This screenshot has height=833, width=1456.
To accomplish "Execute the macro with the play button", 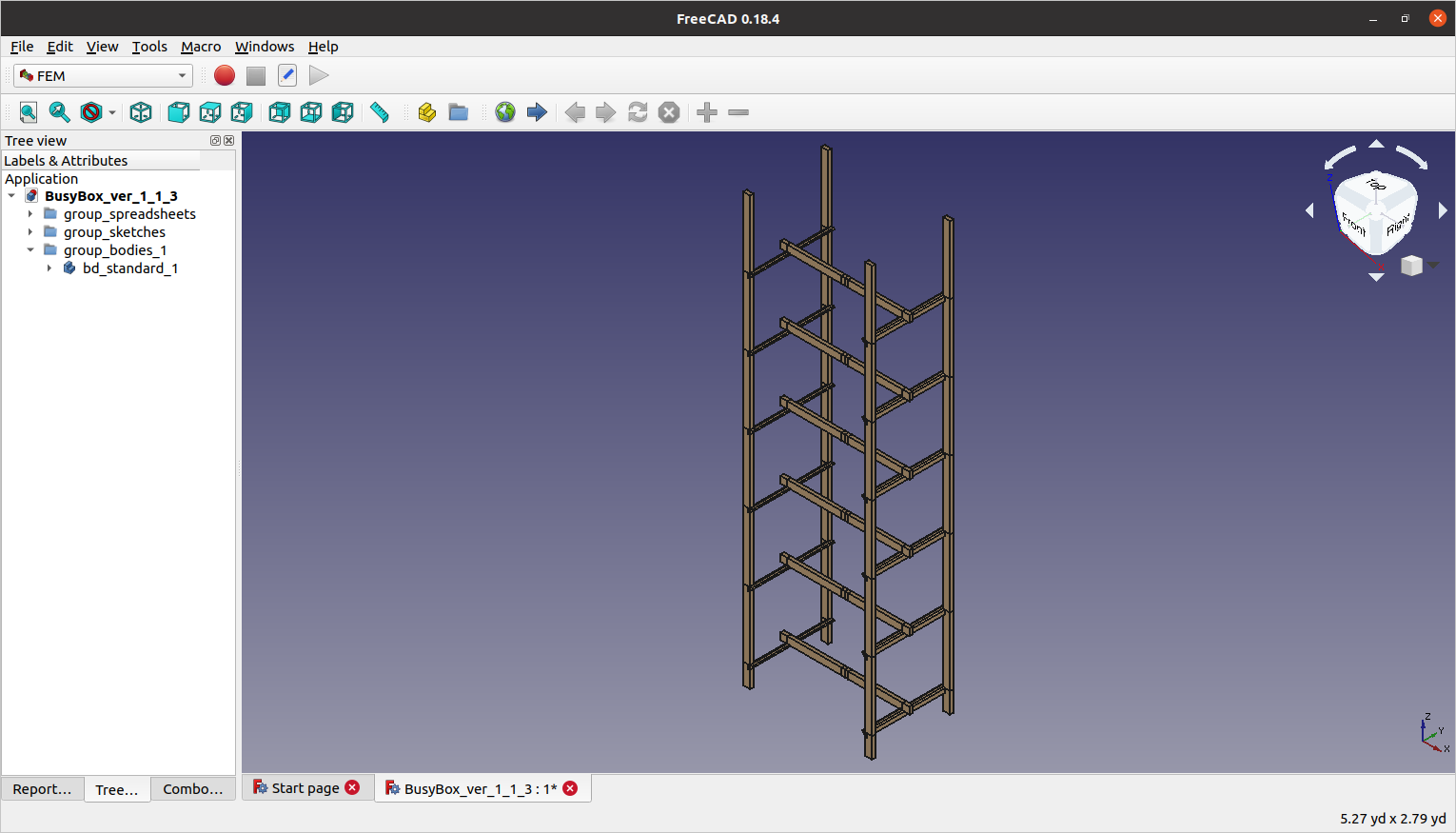I will (x=318, y=75).
